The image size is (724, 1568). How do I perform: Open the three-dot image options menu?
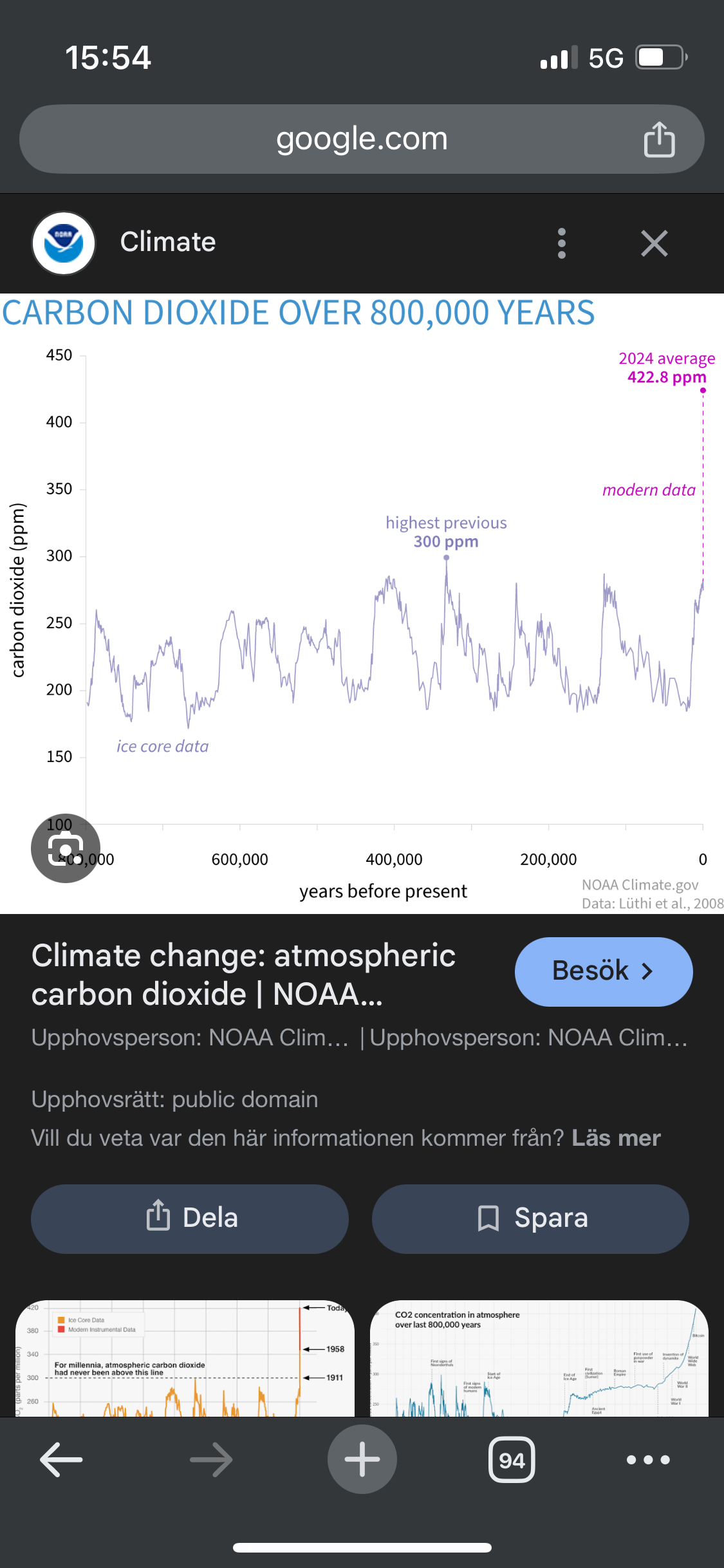click(x=562, y=243)
